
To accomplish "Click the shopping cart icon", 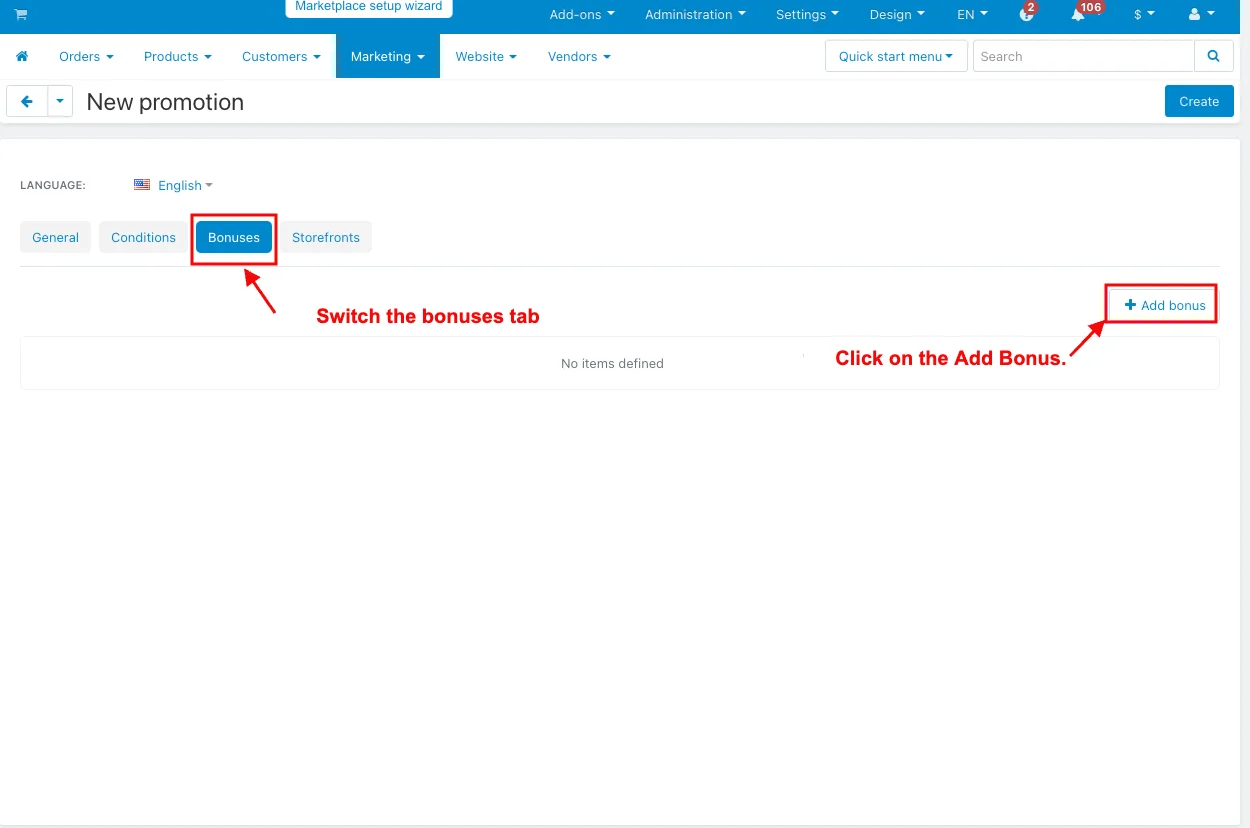I will coord(21,15).
